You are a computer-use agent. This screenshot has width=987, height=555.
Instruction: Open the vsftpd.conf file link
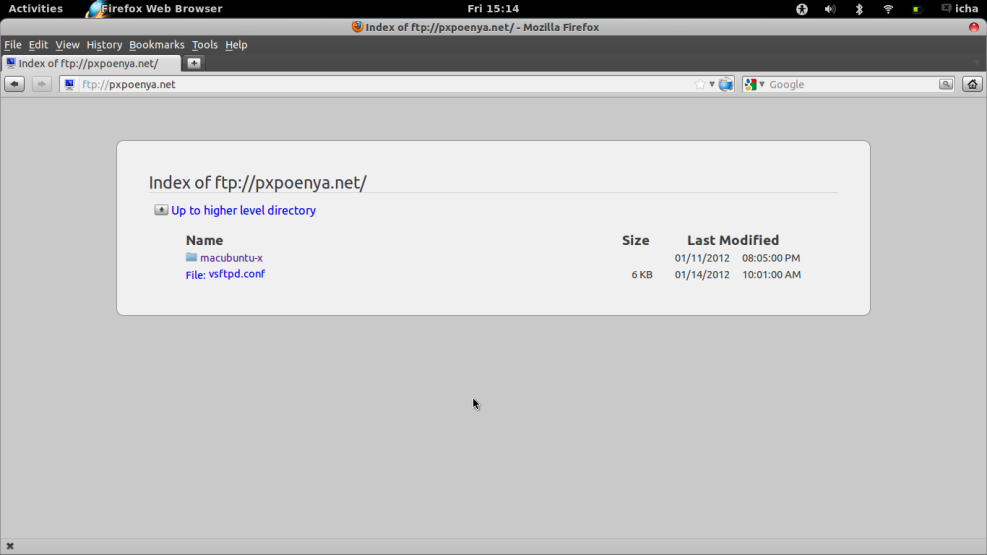[236, 274]
